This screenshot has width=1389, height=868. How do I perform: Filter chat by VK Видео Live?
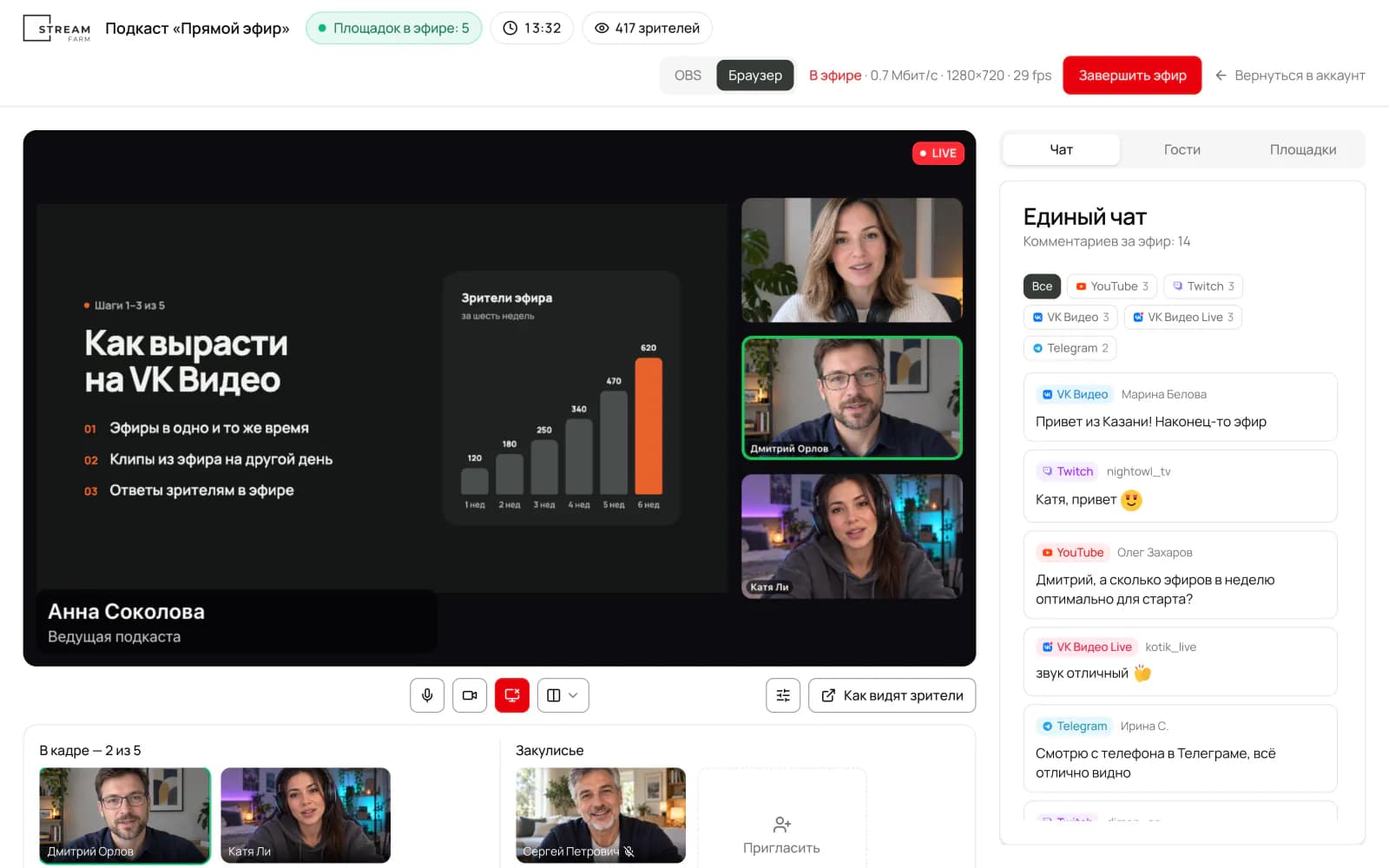(1183, 318)
